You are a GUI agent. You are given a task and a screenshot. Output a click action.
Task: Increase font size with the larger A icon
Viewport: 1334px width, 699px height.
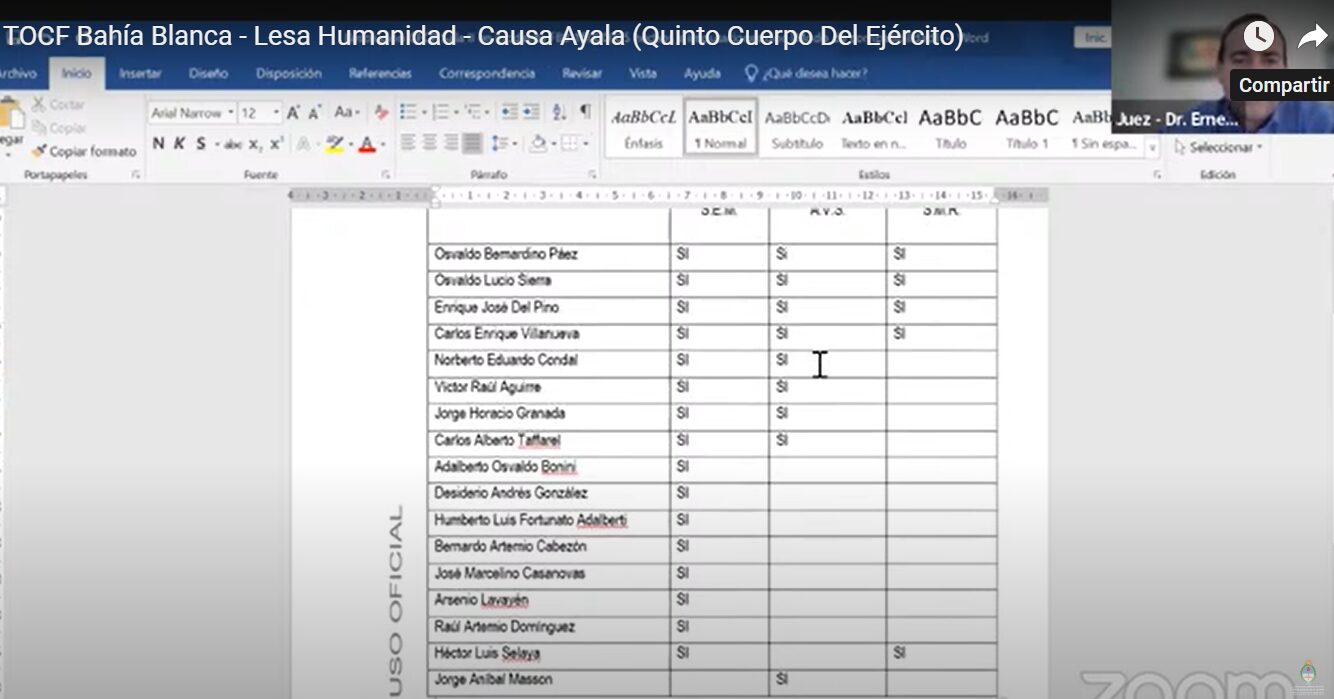(x=294, y=113)
